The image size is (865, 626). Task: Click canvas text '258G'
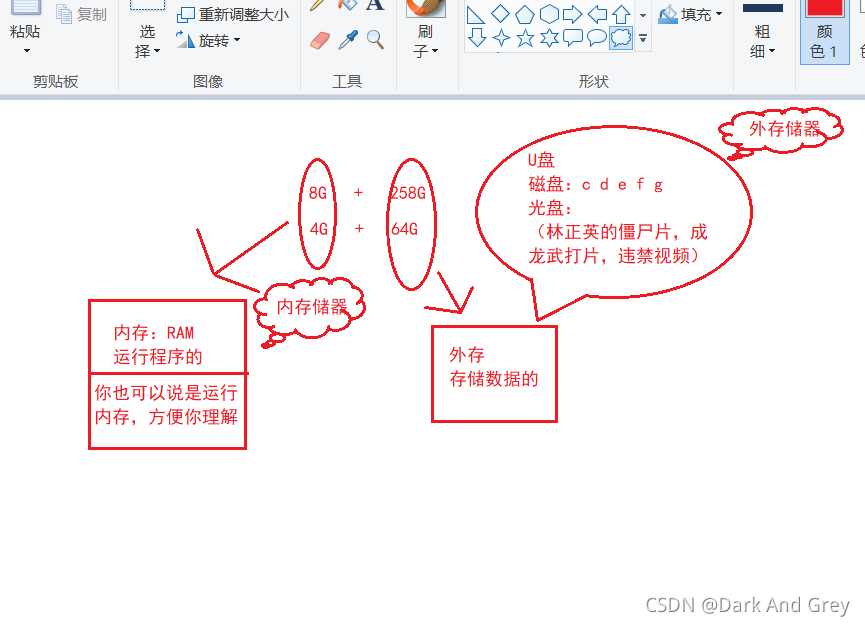click(x=408, y=193)
